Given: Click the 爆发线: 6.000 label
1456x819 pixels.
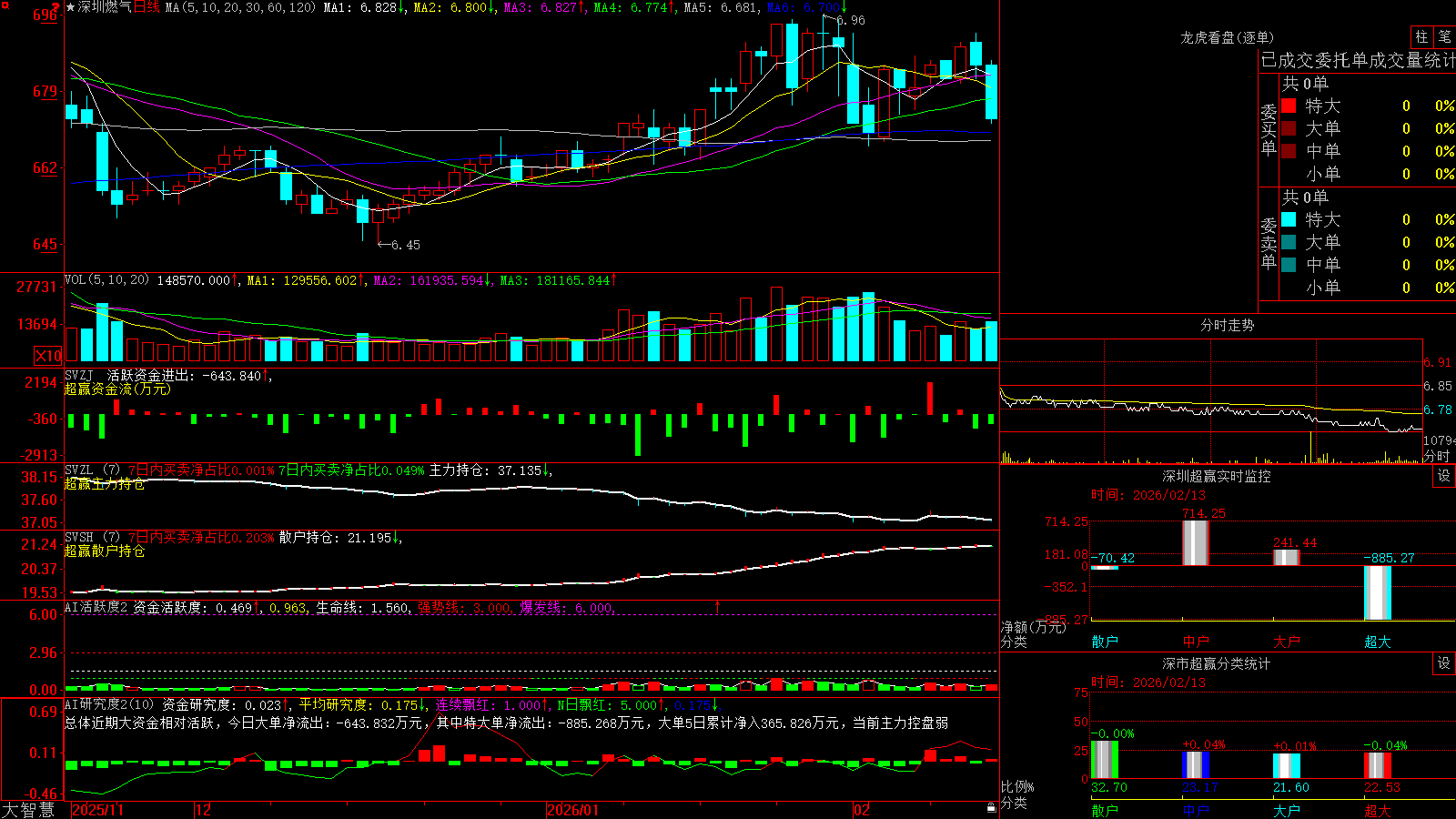Looking at the screenshot, I should [566, 607].
